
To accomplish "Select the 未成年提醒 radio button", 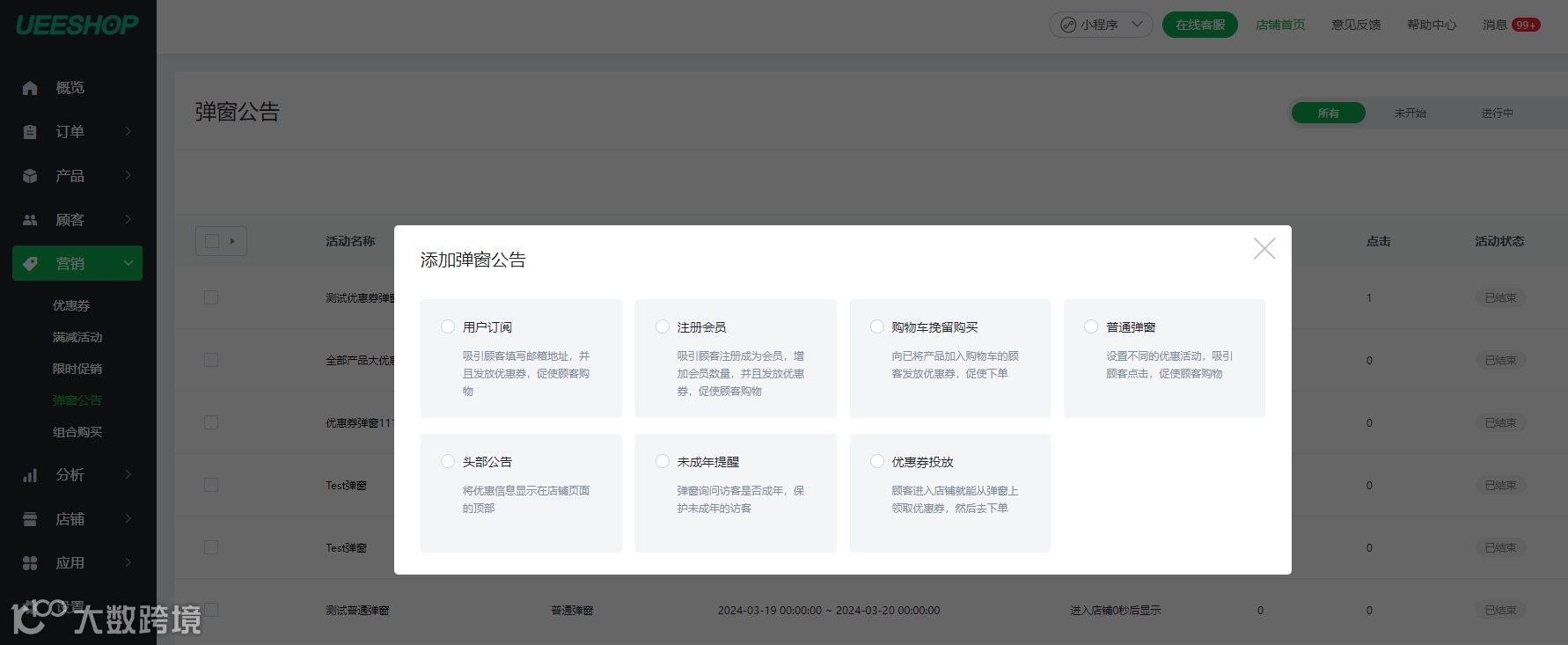I will pos(663,461).
